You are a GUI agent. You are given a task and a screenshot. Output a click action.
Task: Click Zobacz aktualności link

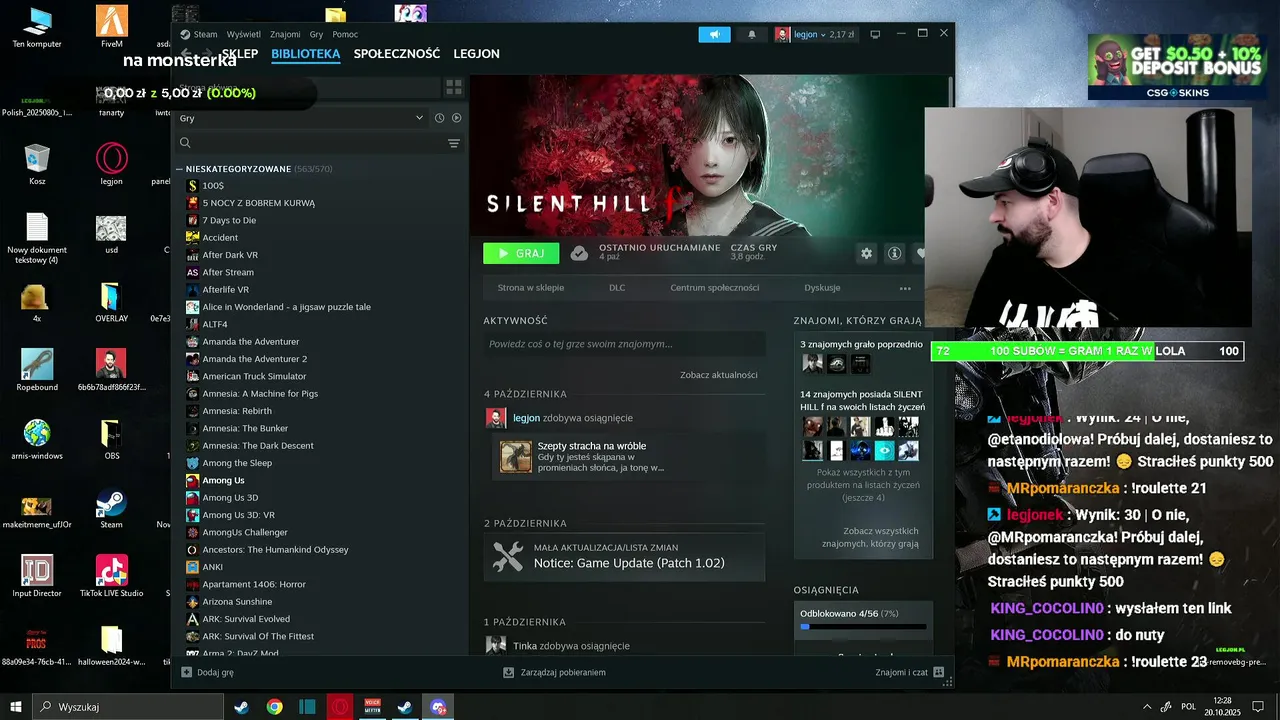719,375
